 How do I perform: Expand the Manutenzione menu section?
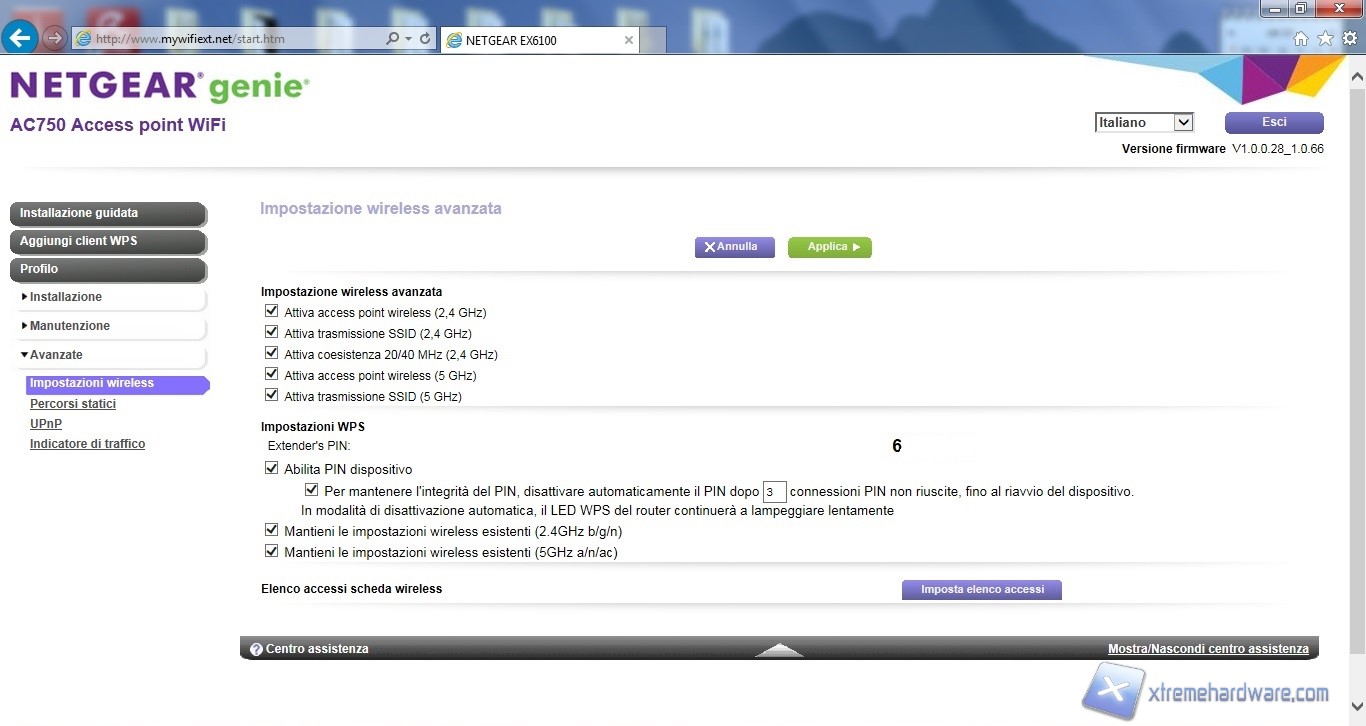[x=70, y=326]
